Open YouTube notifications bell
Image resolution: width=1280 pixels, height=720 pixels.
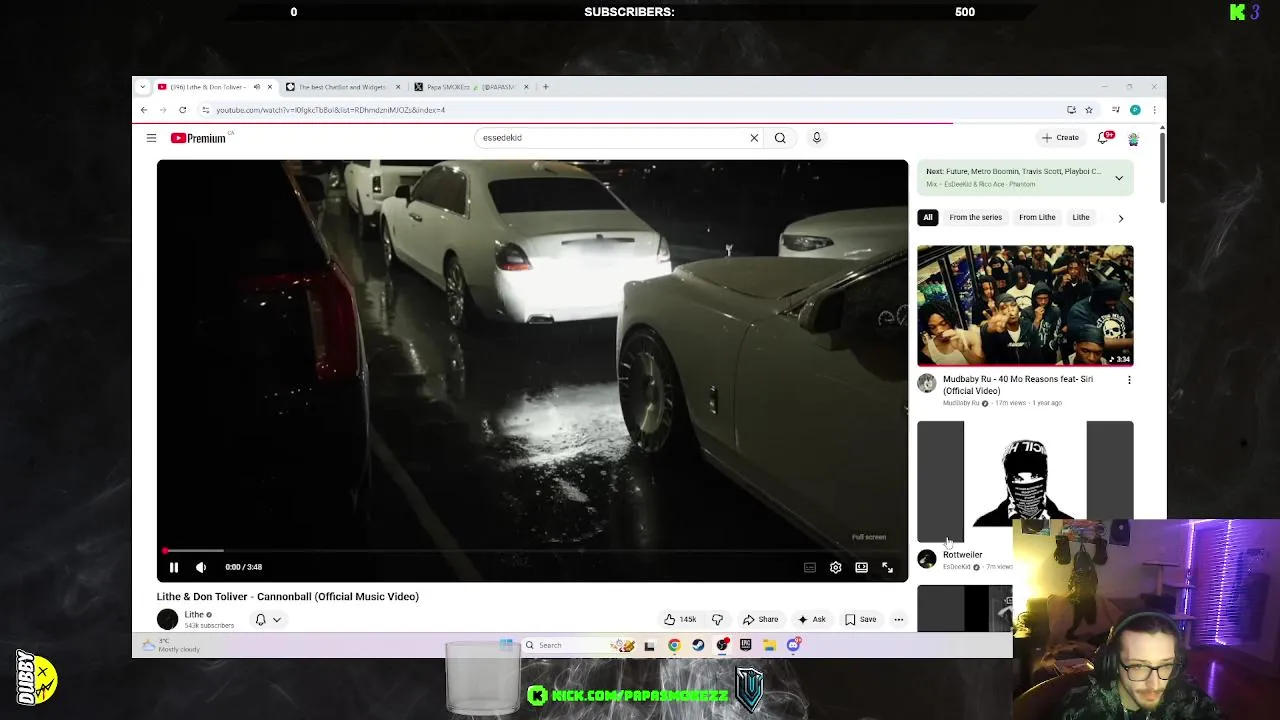(x=1103, y=138)
